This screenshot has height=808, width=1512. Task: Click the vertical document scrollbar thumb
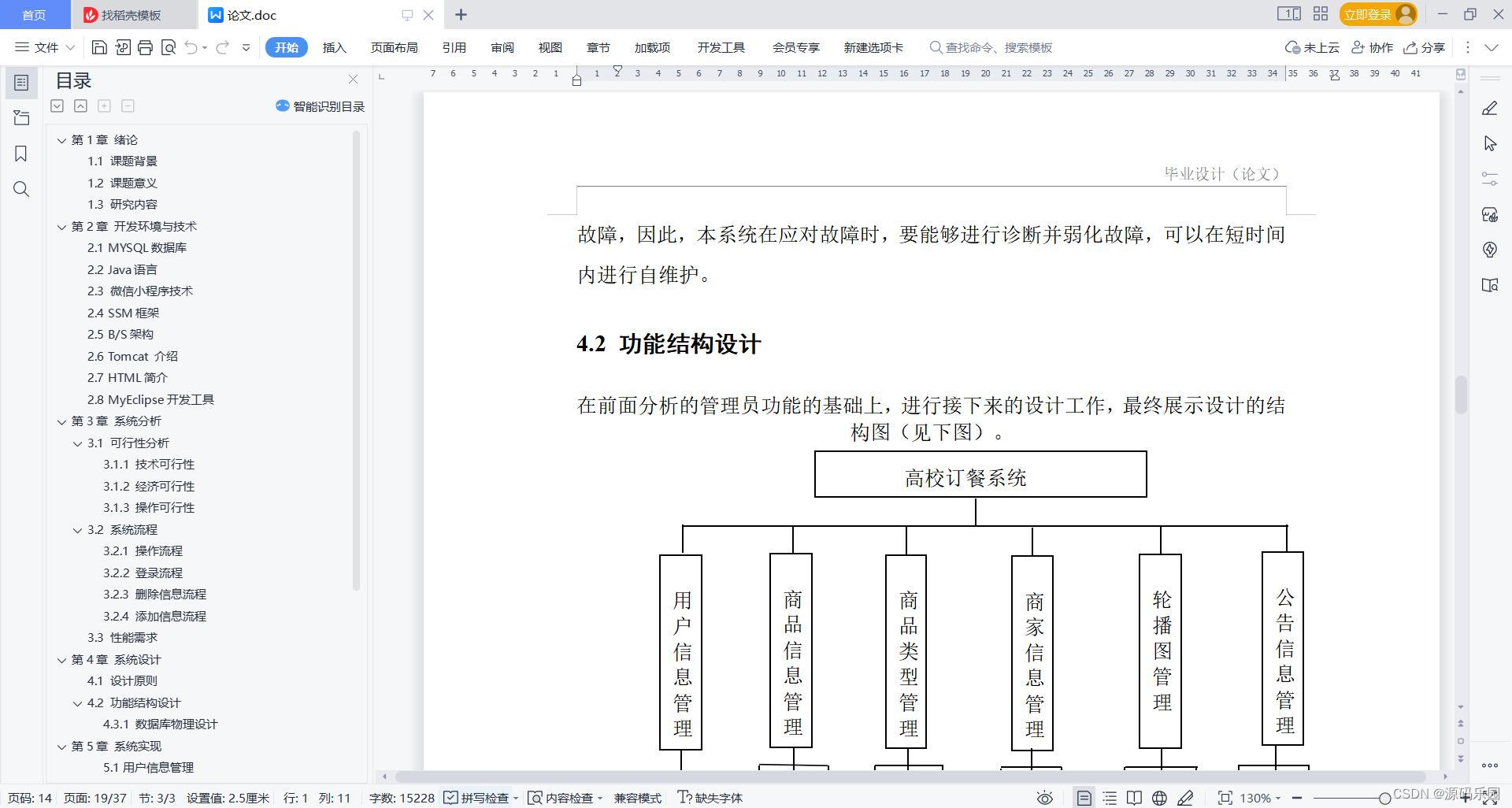click(1461, 395)
